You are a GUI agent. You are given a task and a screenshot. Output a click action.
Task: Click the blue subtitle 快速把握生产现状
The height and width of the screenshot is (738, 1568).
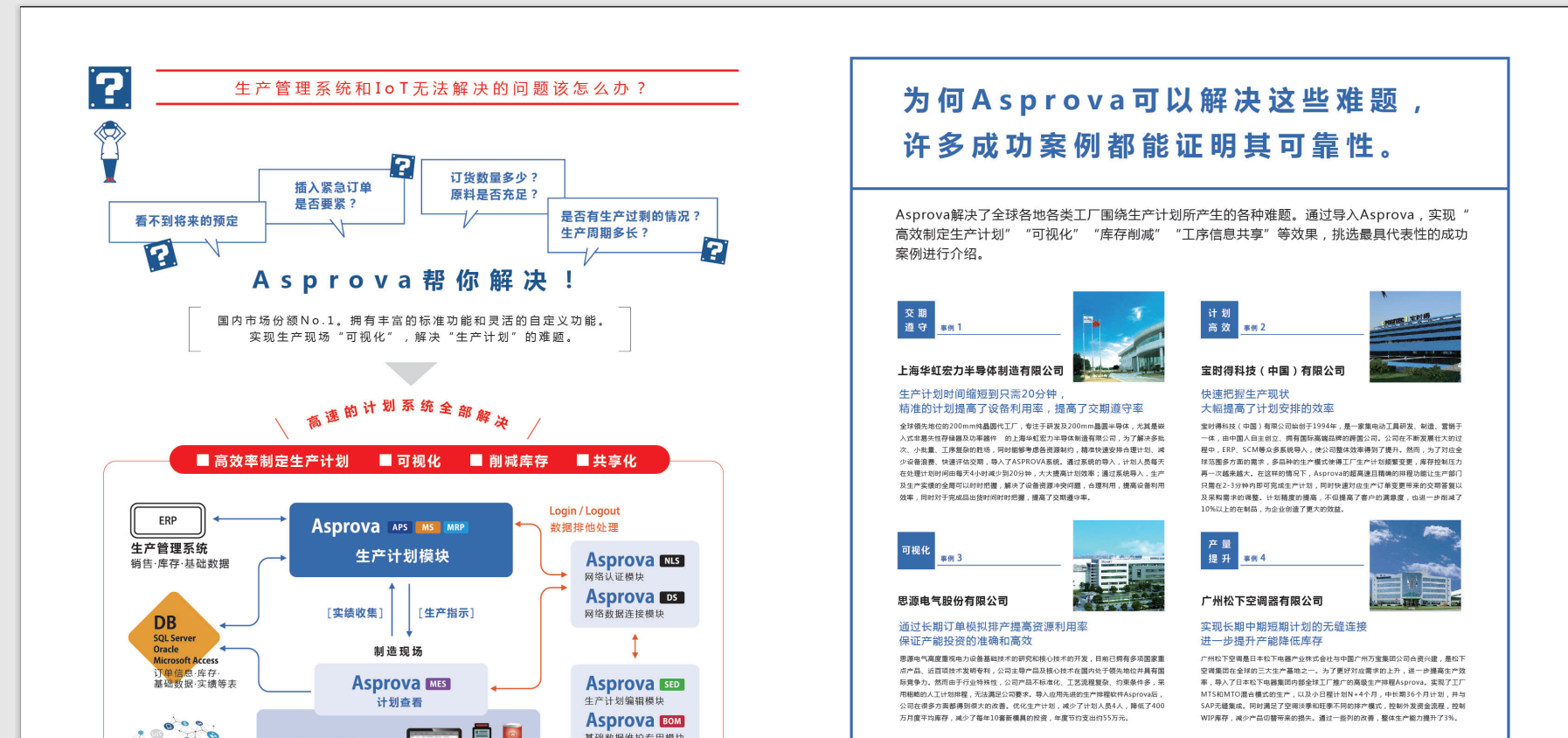(1245, 394)
